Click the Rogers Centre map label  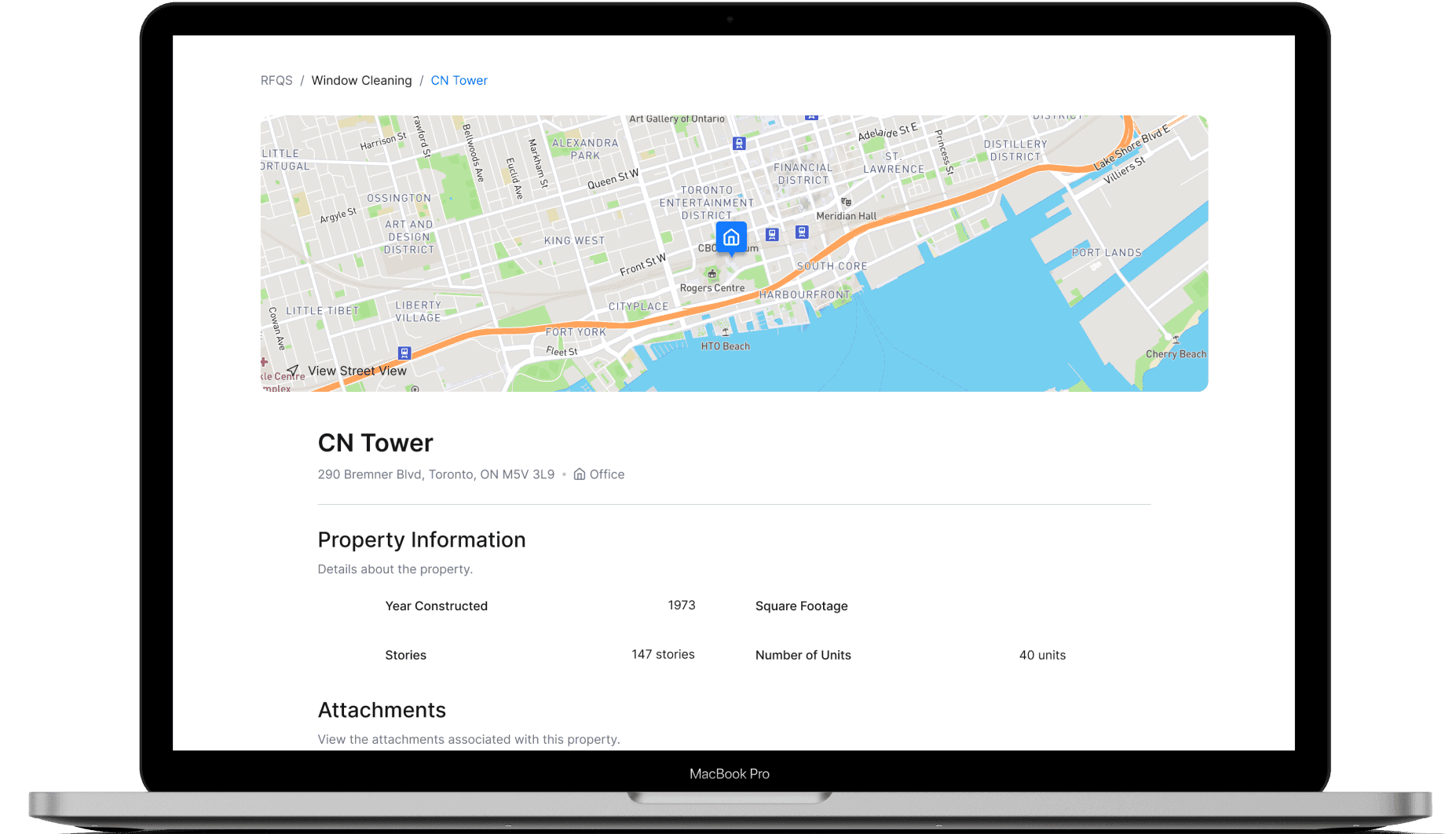coord(712,288)
